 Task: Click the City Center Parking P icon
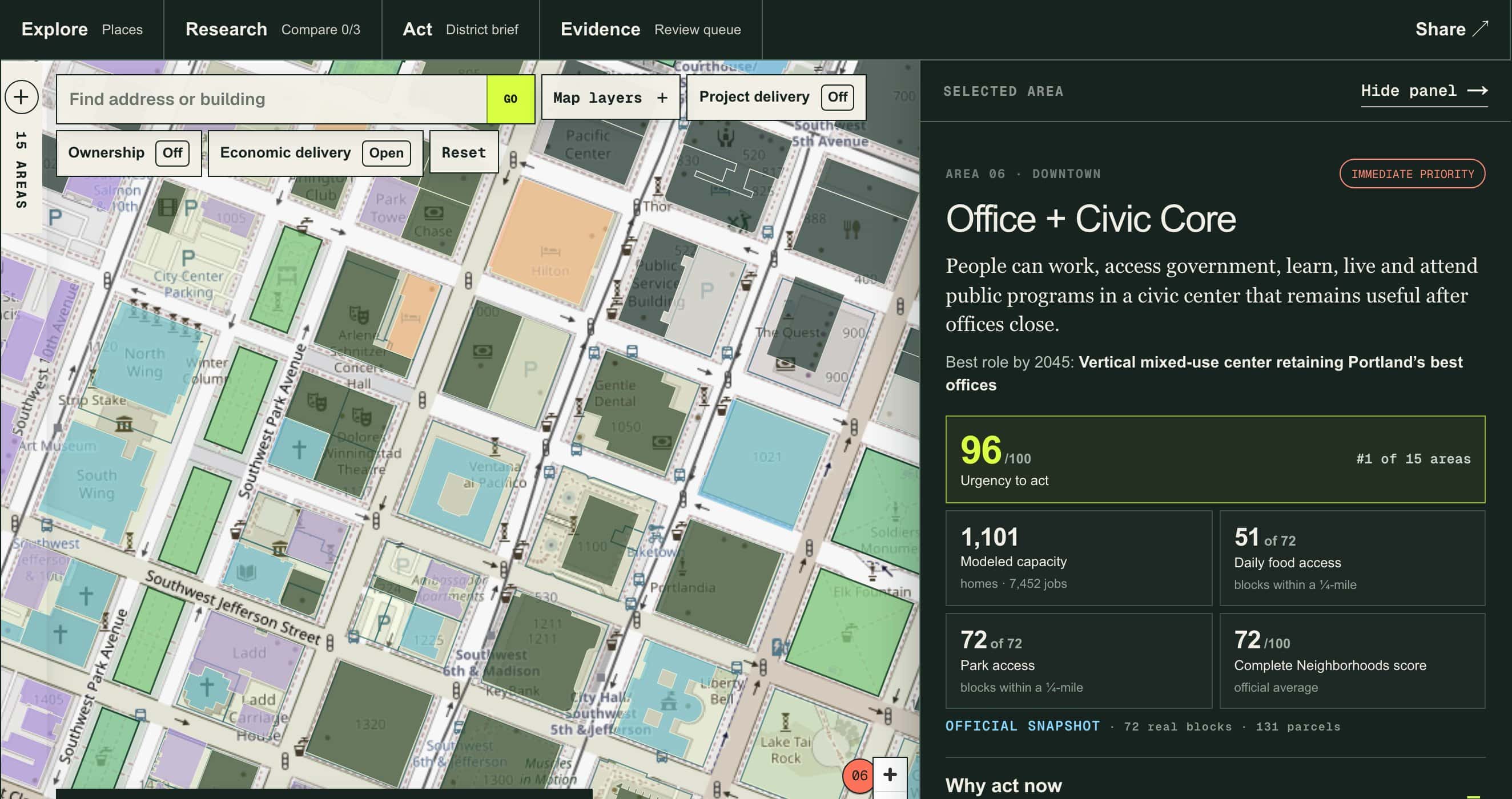point(188,257)
